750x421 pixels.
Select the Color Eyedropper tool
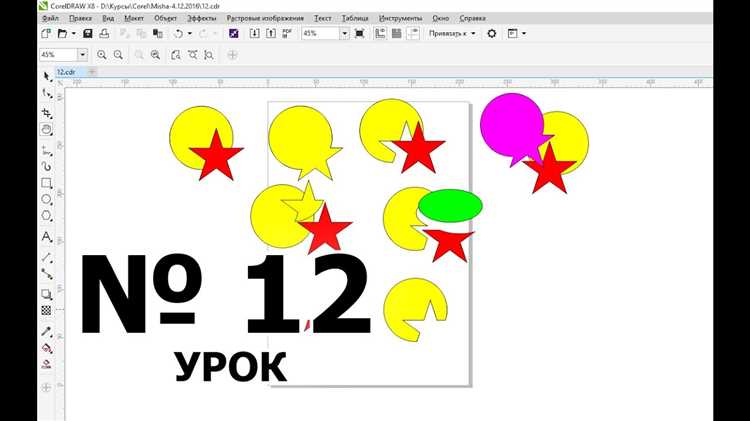(x=46, y=331)
